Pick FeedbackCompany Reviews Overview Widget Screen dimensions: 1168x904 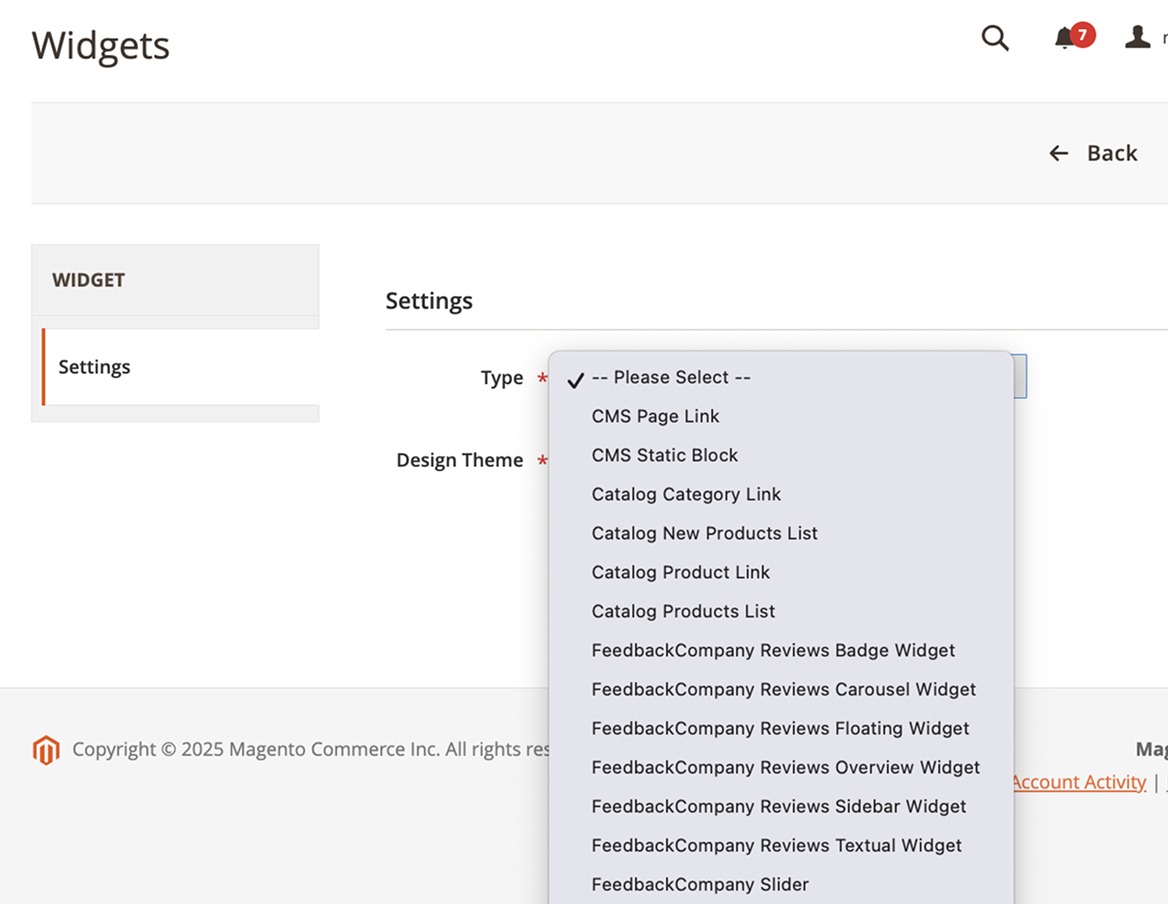tap(781, 767)
